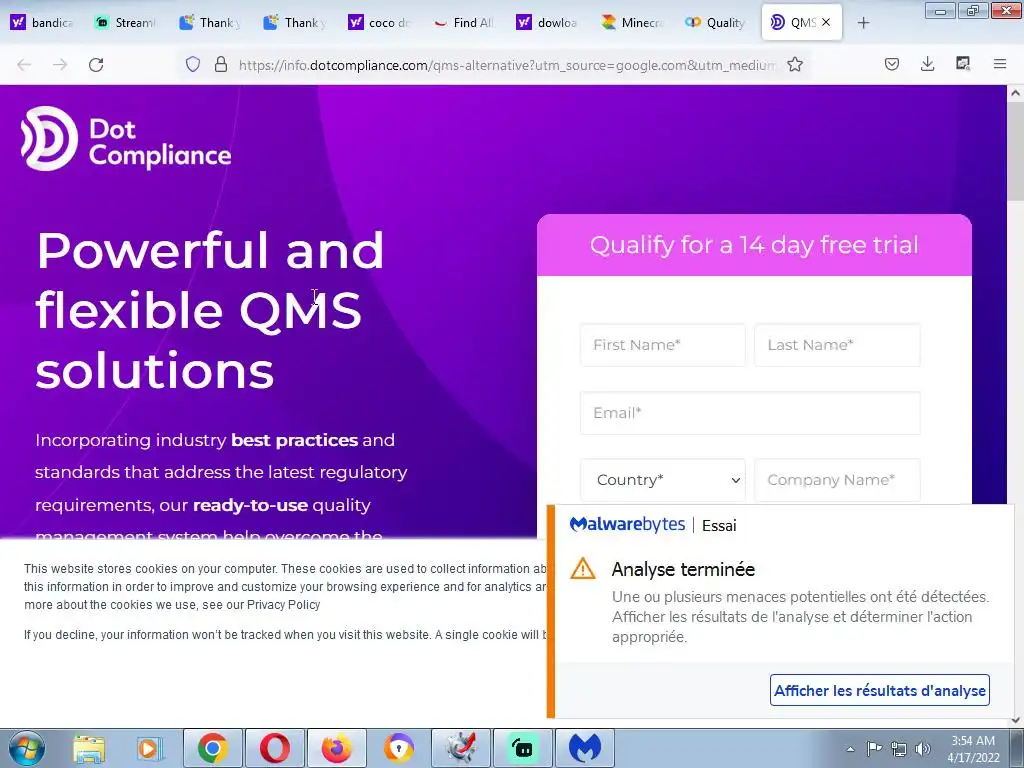Open Opera browser from the taskbar

(x=274, y=748)
